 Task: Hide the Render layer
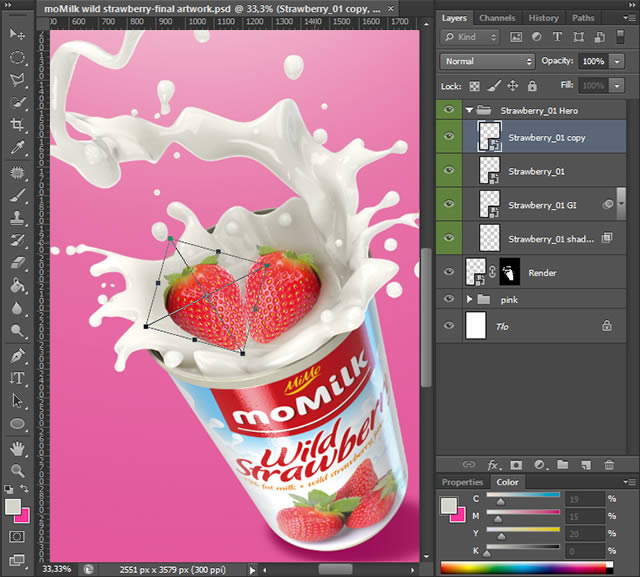[449, 272]
